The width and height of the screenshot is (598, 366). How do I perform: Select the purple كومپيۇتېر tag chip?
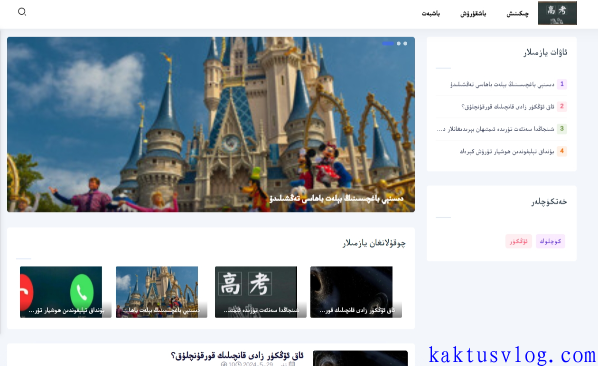[550, 241]
